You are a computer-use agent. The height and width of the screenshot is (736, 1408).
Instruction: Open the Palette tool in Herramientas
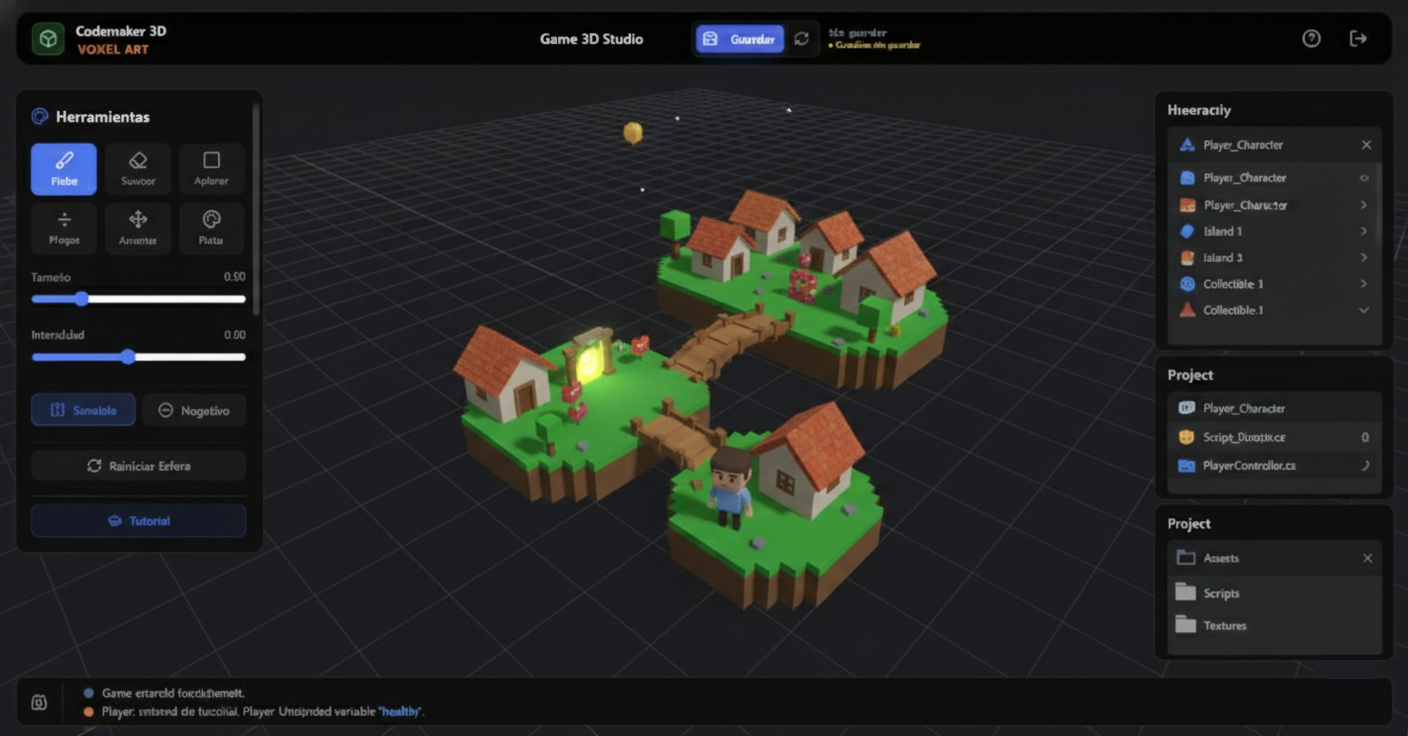tap(211, 228)
